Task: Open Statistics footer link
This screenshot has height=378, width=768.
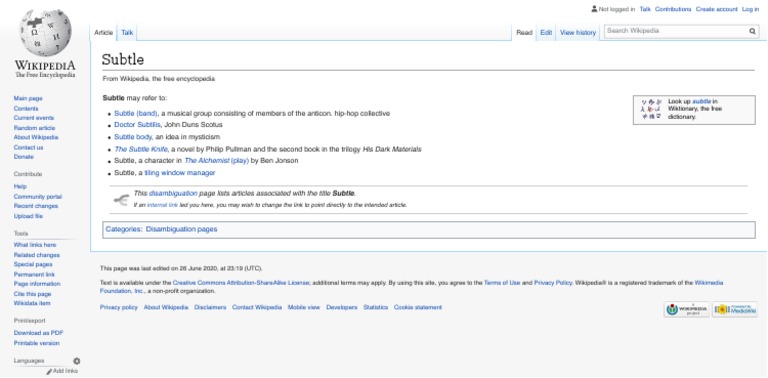Action: tap(376, 307)
